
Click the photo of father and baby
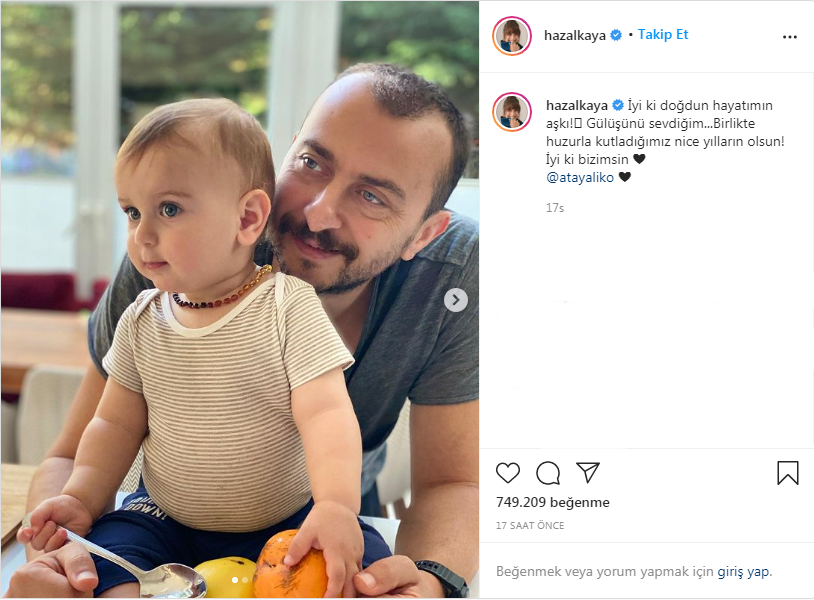click(240, 299)
